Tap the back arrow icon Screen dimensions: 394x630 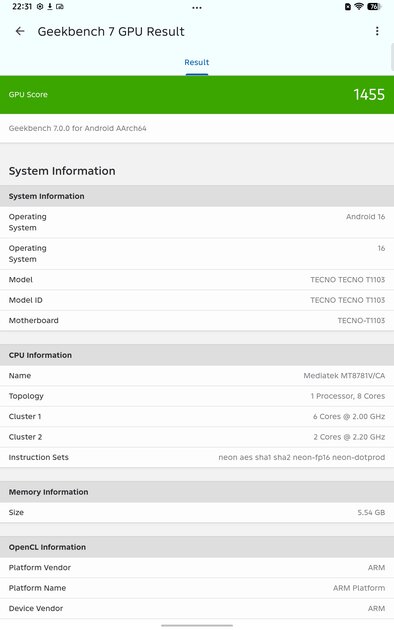[x=20, y=31]
